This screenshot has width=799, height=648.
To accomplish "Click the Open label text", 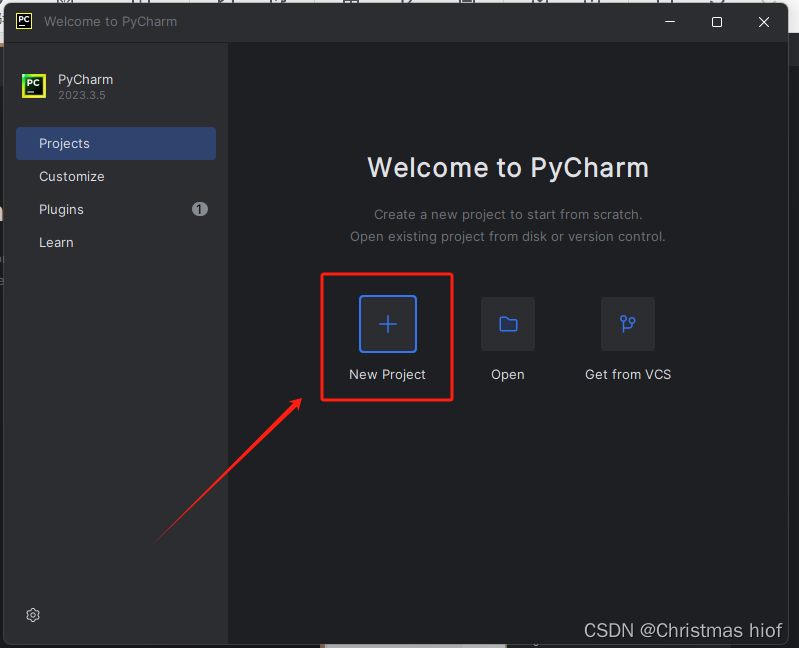I will [x=508, y=375].
